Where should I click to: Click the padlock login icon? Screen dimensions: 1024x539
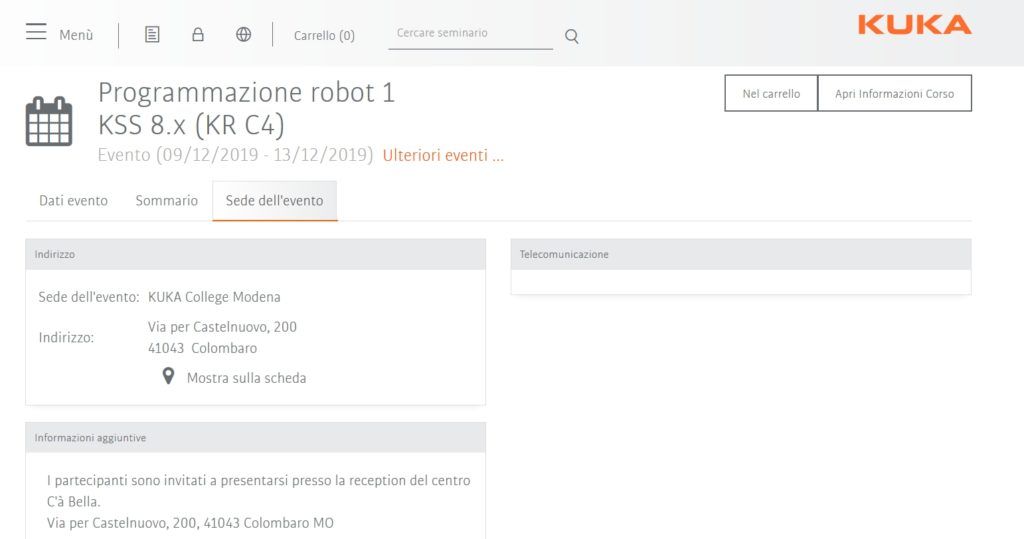tap(198, 34)
